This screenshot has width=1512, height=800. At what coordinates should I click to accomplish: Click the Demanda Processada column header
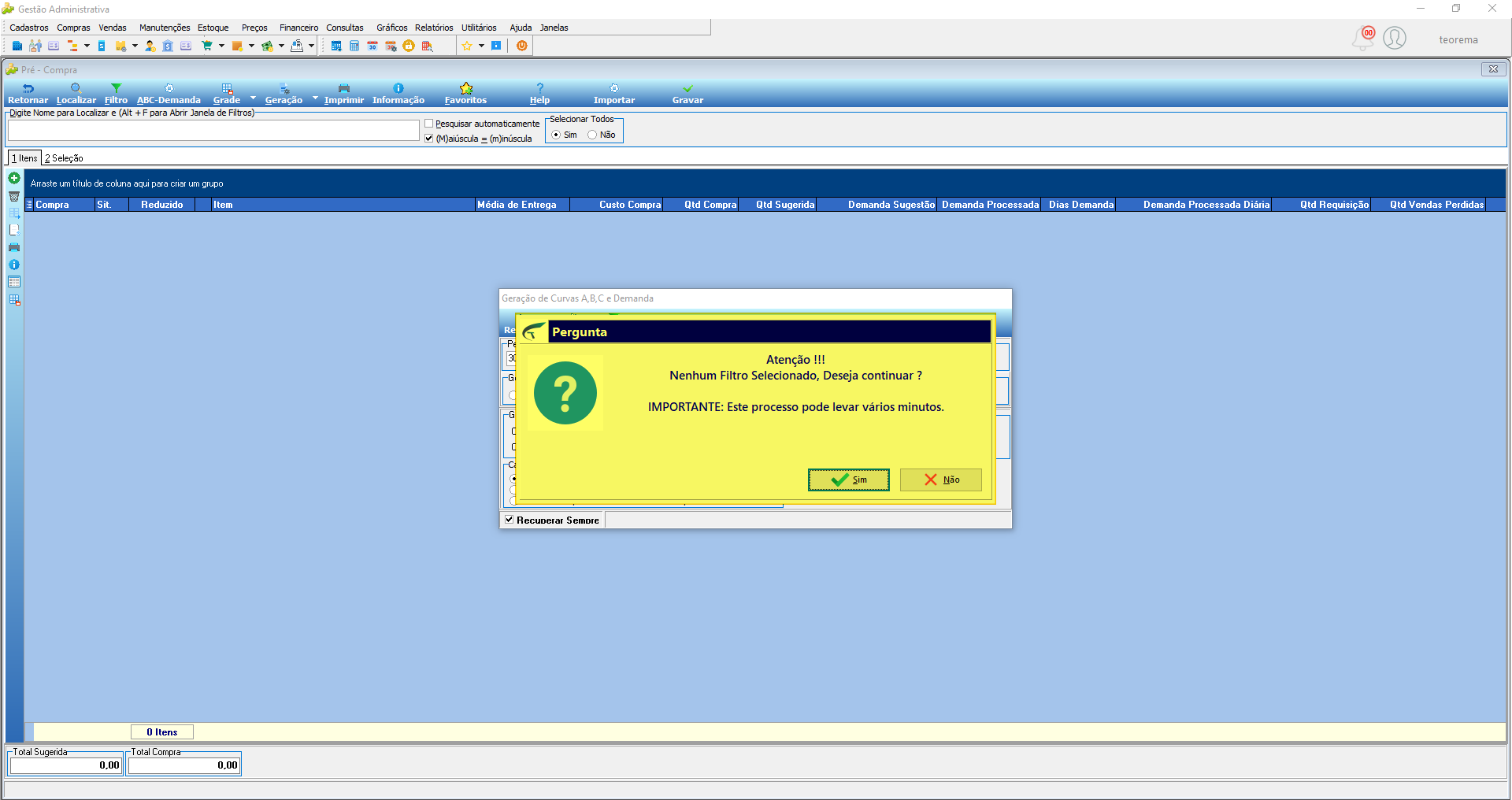point(989,205)
